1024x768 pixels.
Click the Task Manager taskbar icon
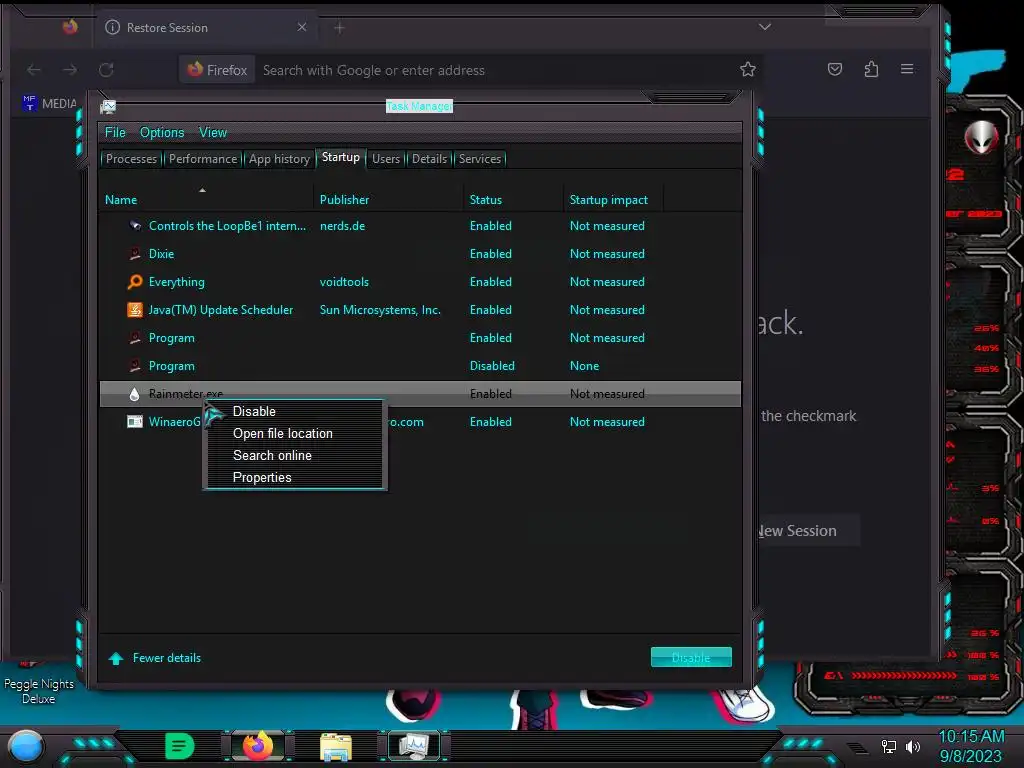click(414, 746)
